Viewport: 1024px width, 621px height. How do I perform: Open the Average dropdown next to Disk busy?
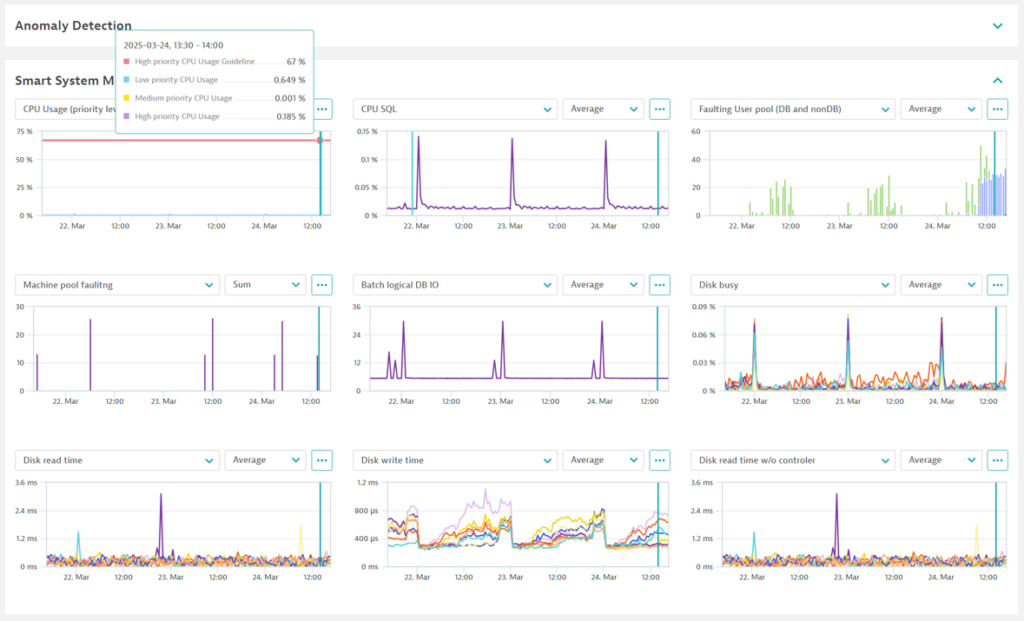(x=940, y=285)
